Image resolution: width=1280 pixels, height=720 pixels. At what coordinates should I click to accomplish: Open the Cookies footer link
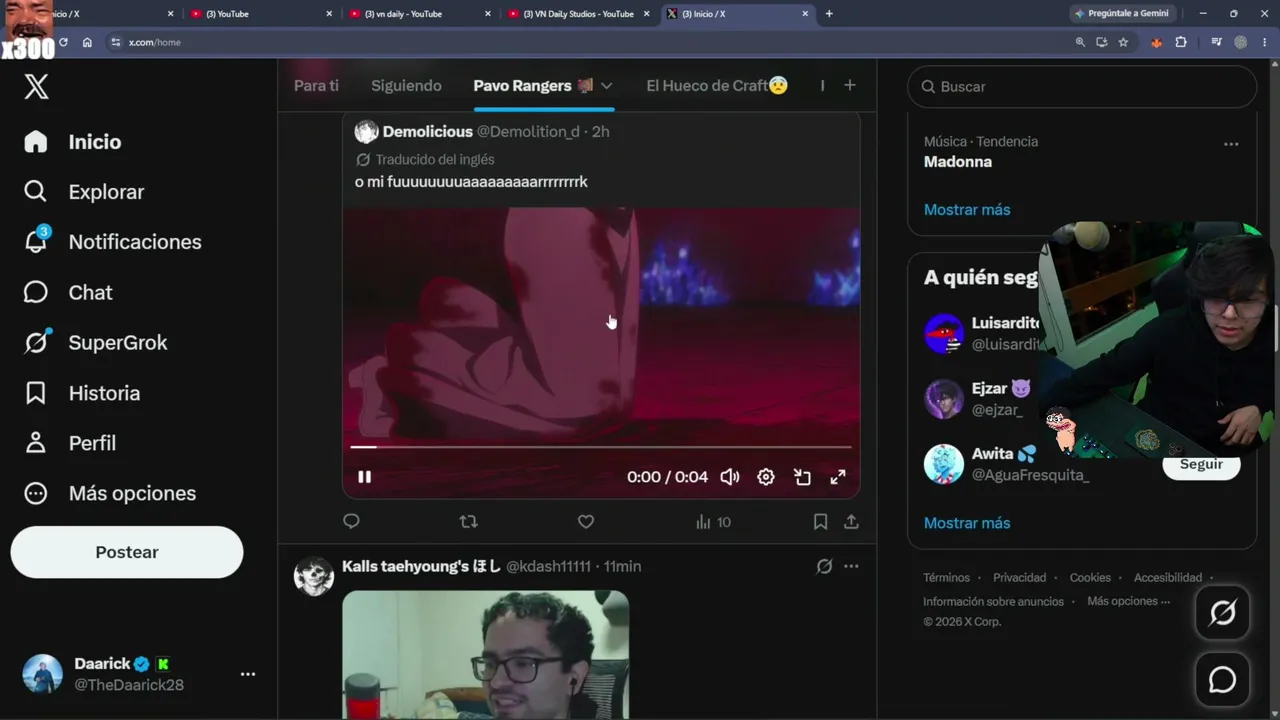point(1090,577)
